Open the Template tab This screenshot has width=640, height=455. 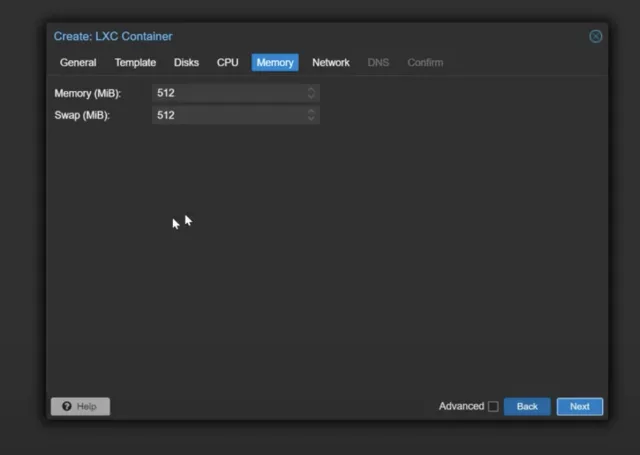(135, 62)
